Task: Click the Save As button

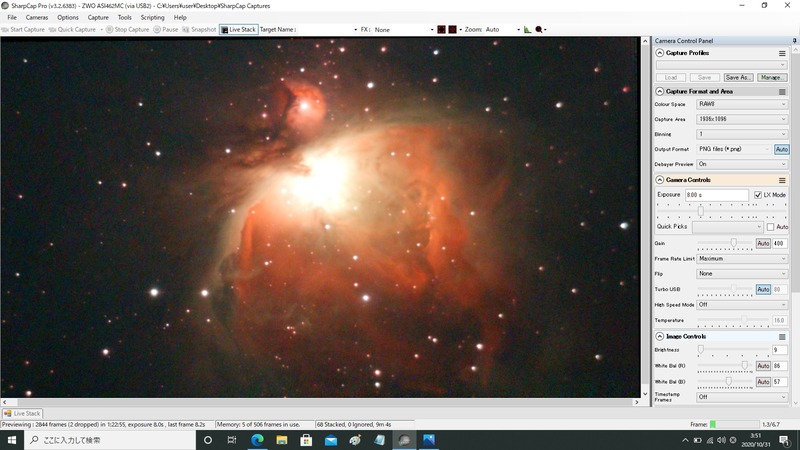Action: pos(738,78)
